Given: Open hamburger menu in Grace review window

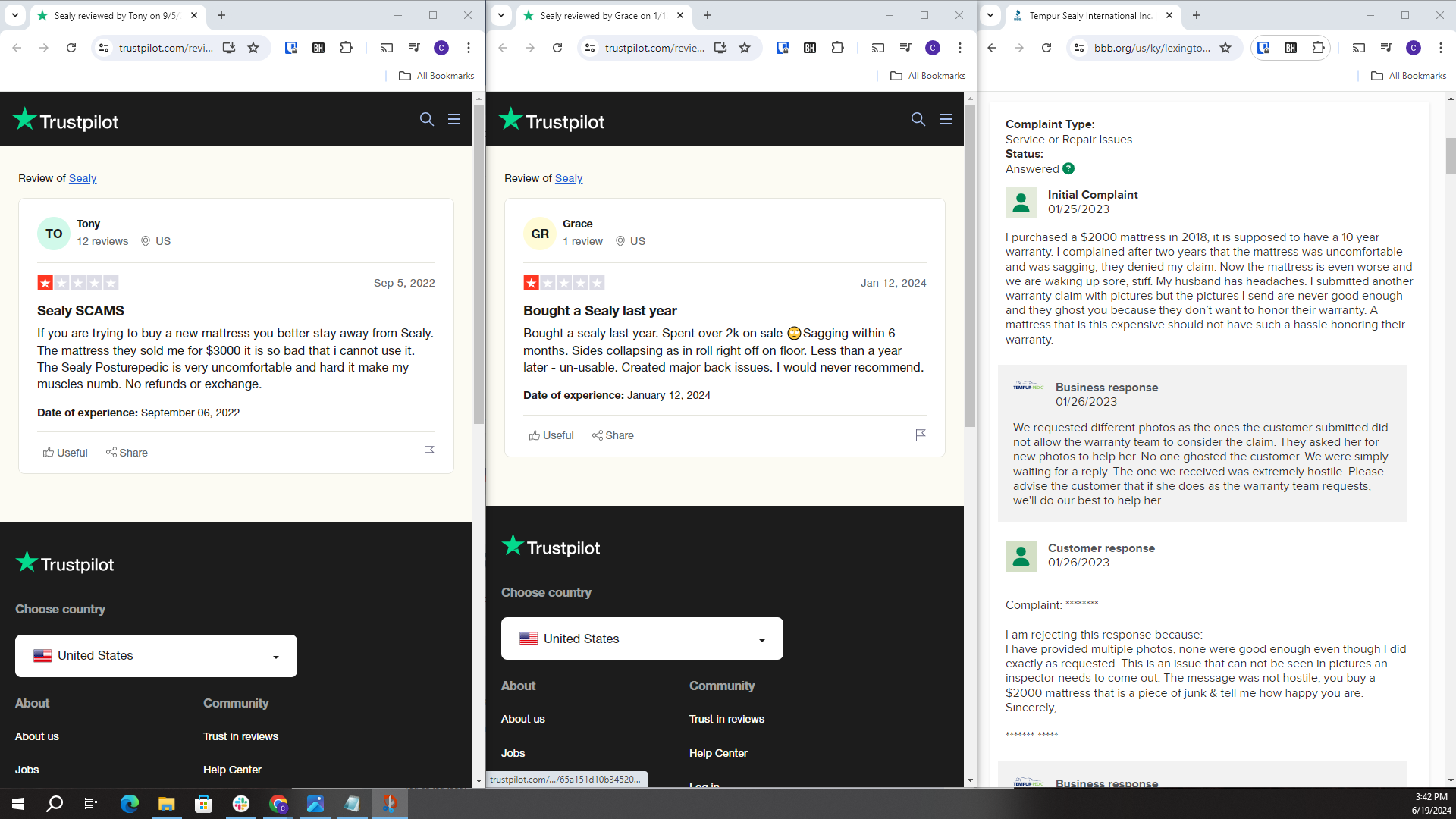Looking at the screenshot, I should 946,119.
